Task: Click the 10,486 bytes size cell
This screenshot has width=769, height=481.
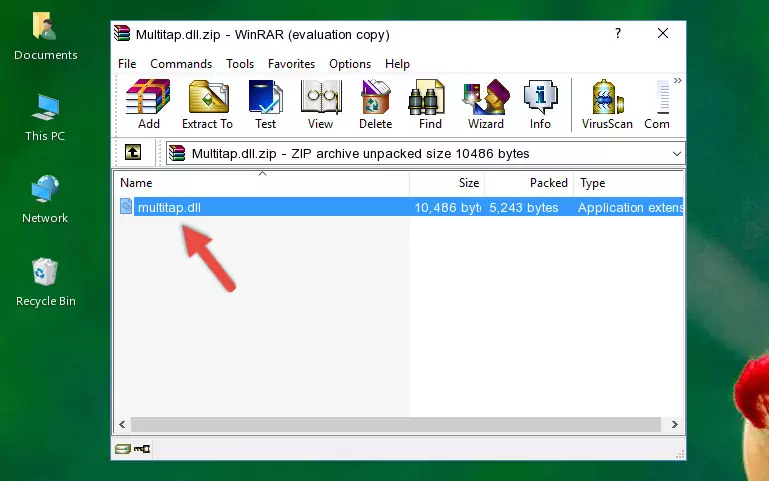Action: [447, 207]
